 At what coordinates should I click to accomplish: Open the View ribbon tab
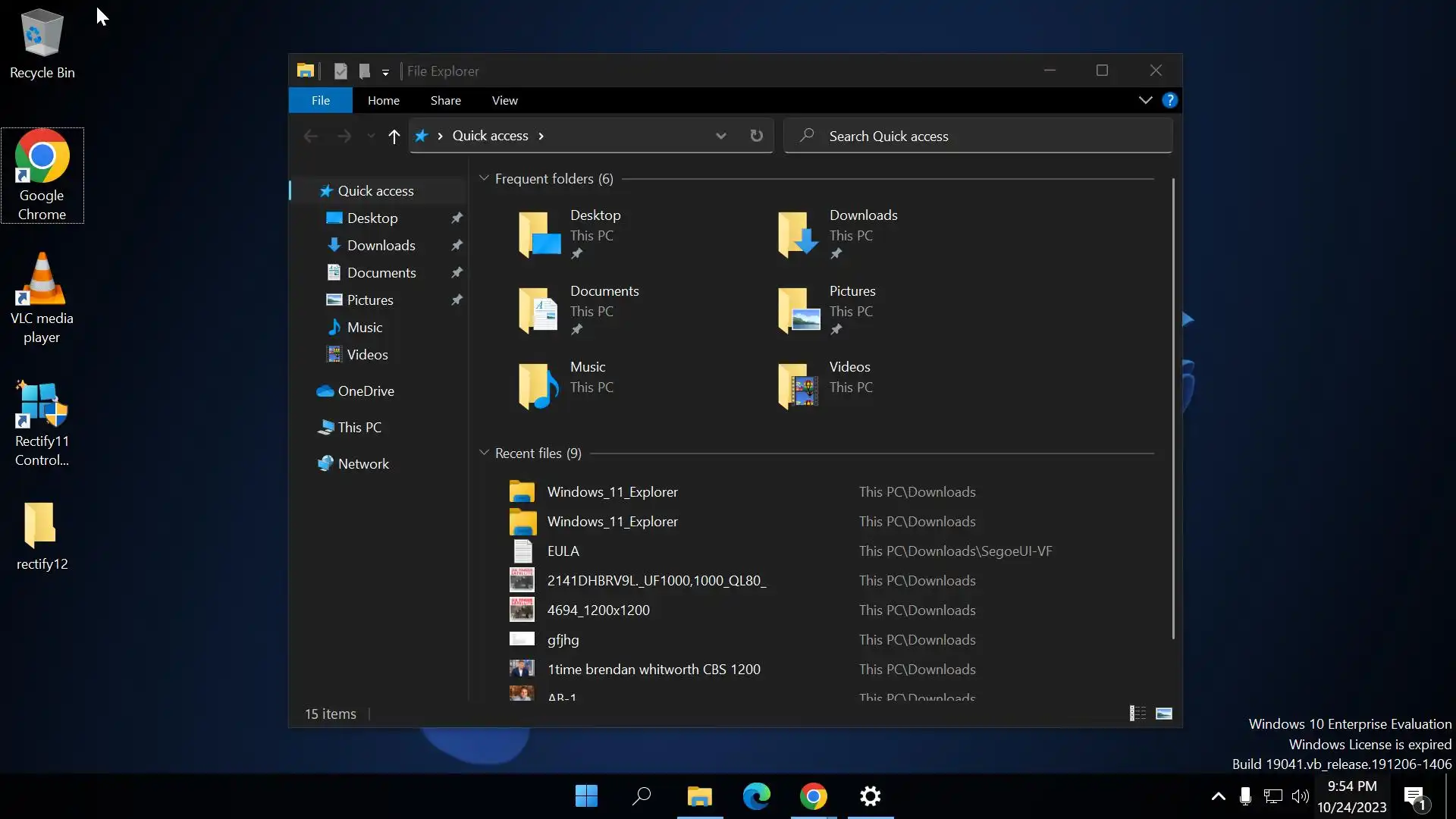504,100
